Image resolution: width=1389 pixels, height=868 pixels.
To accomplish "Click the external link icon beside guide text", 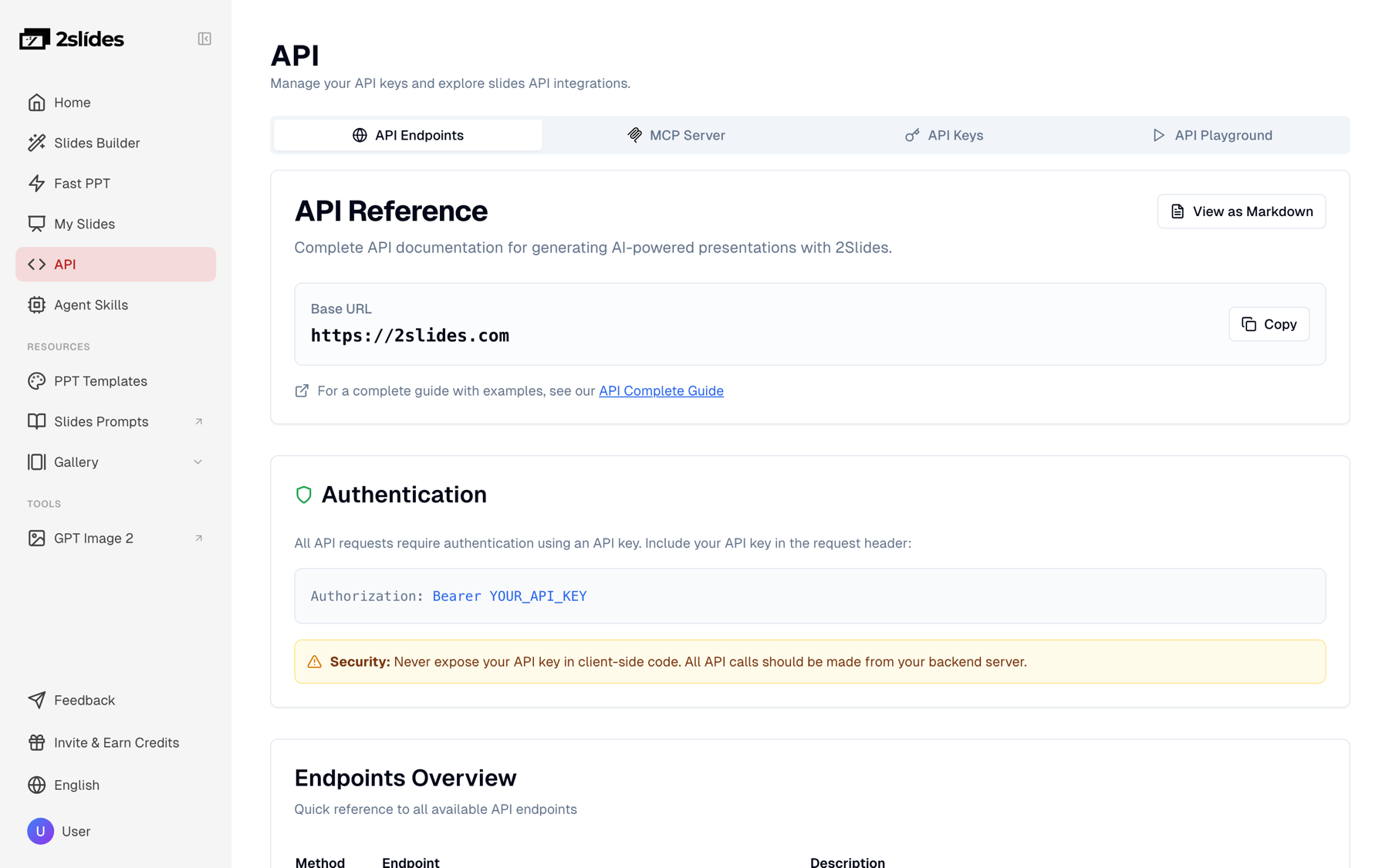I will point(302,391).
